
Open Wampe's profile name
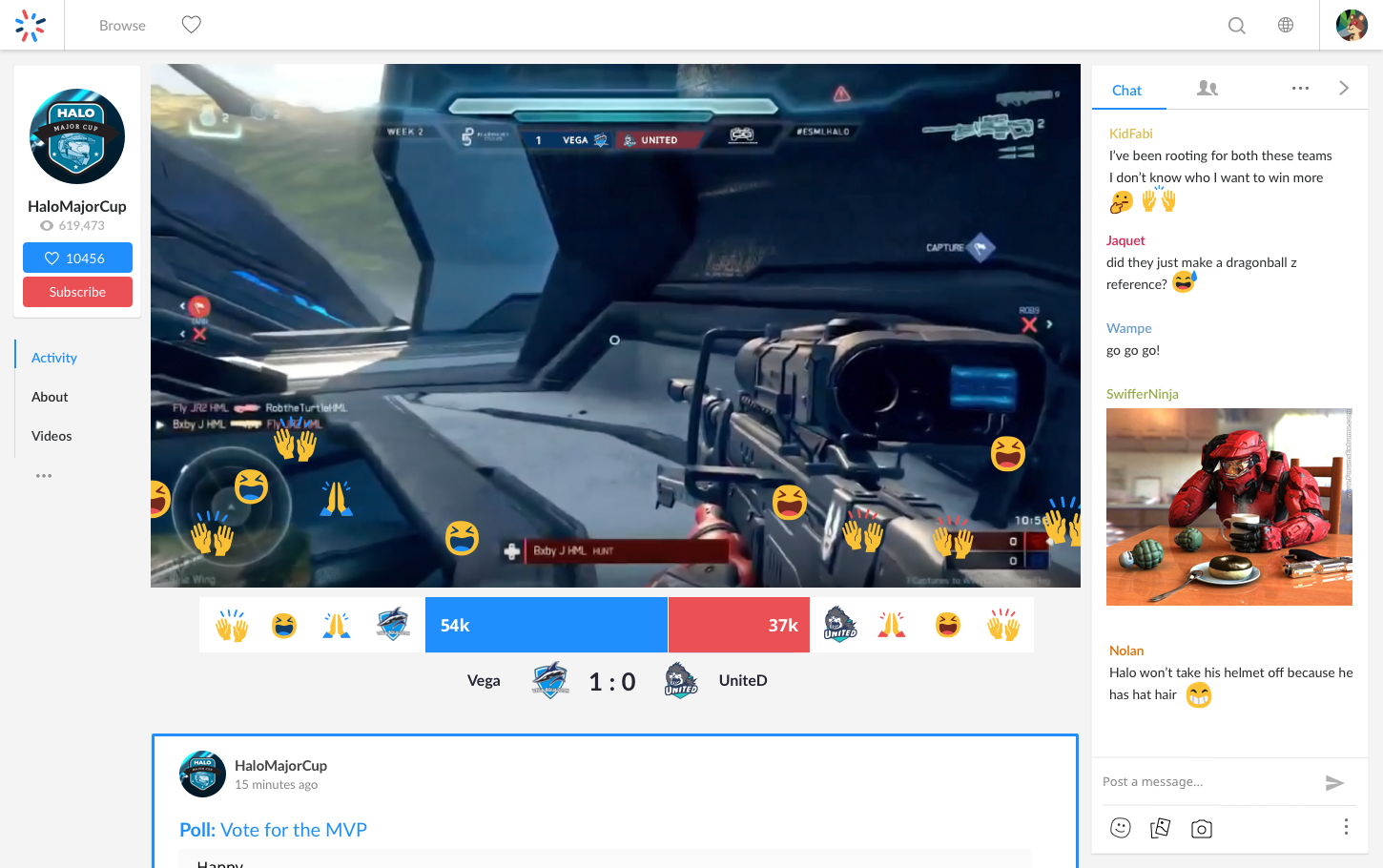pos(1129,328)
